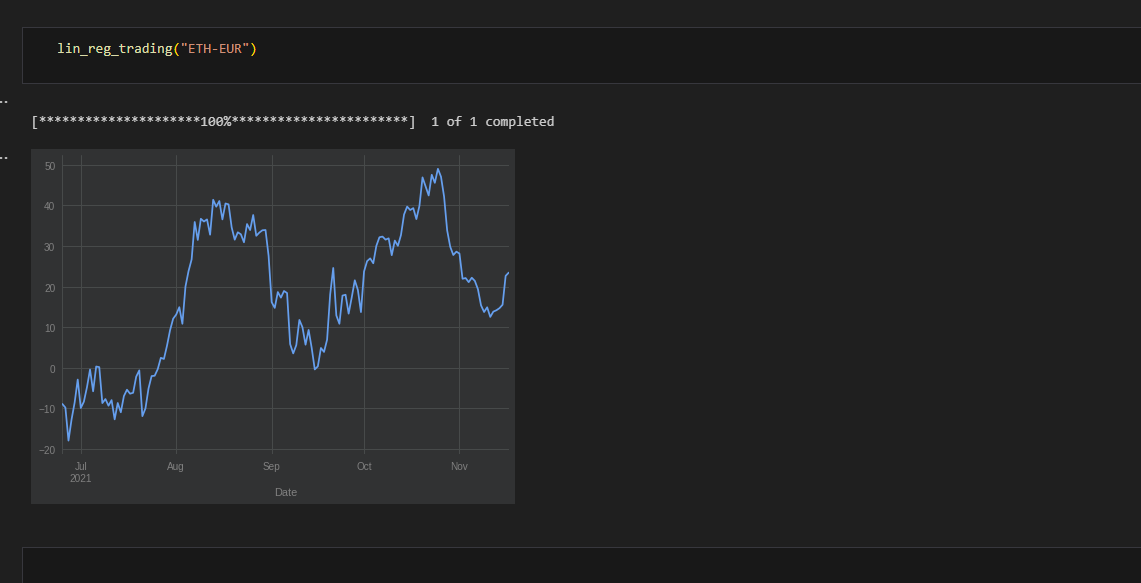Click the Jul 2021 x-axis label
This screenshot has width=1141, height=583.
81,472
